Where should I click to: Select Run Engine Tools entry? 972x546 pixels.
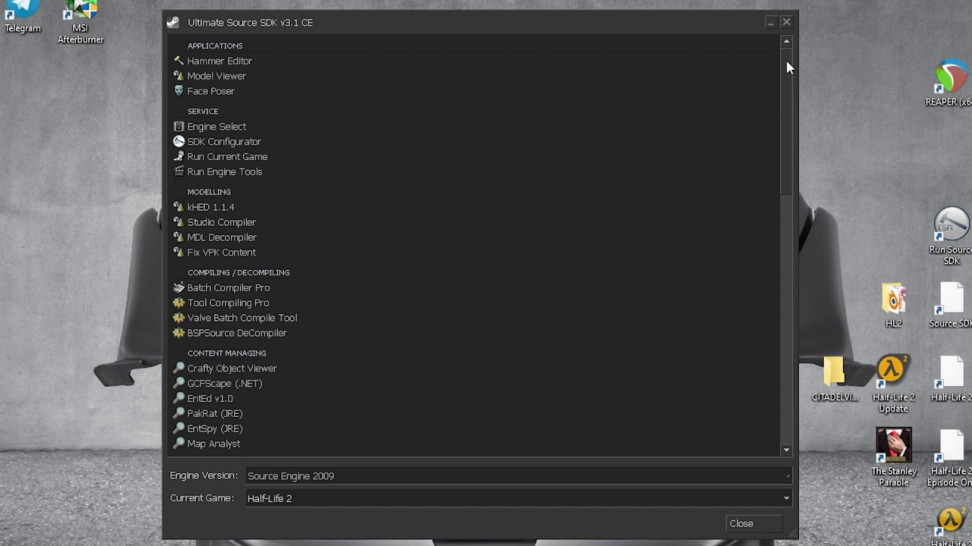pos(224,172)
